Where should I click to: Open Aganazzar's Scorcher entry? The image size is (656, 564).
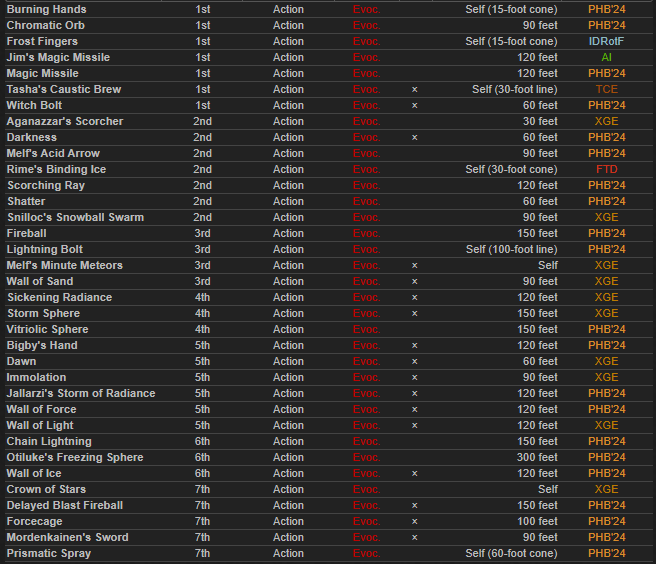point(328,121)
